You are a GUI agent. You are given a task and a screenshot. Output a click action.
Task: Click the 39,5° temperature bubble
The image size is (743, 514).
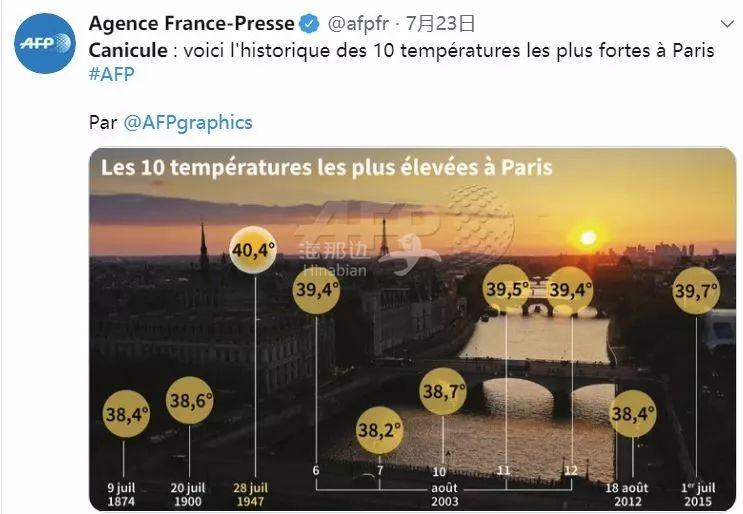(506, 290)
